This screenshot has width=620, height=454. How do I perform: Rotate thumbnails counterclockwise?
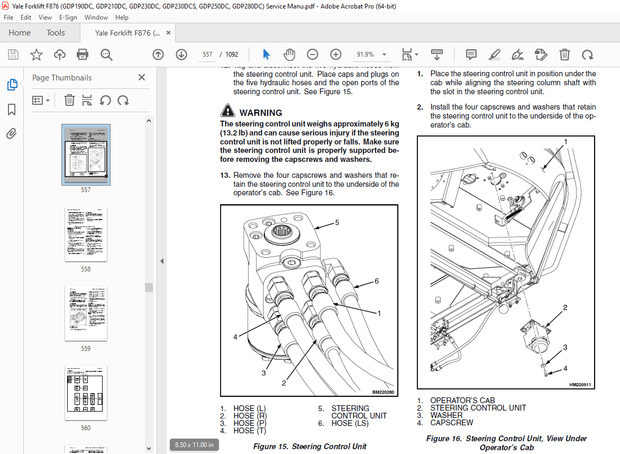(105, 100)
